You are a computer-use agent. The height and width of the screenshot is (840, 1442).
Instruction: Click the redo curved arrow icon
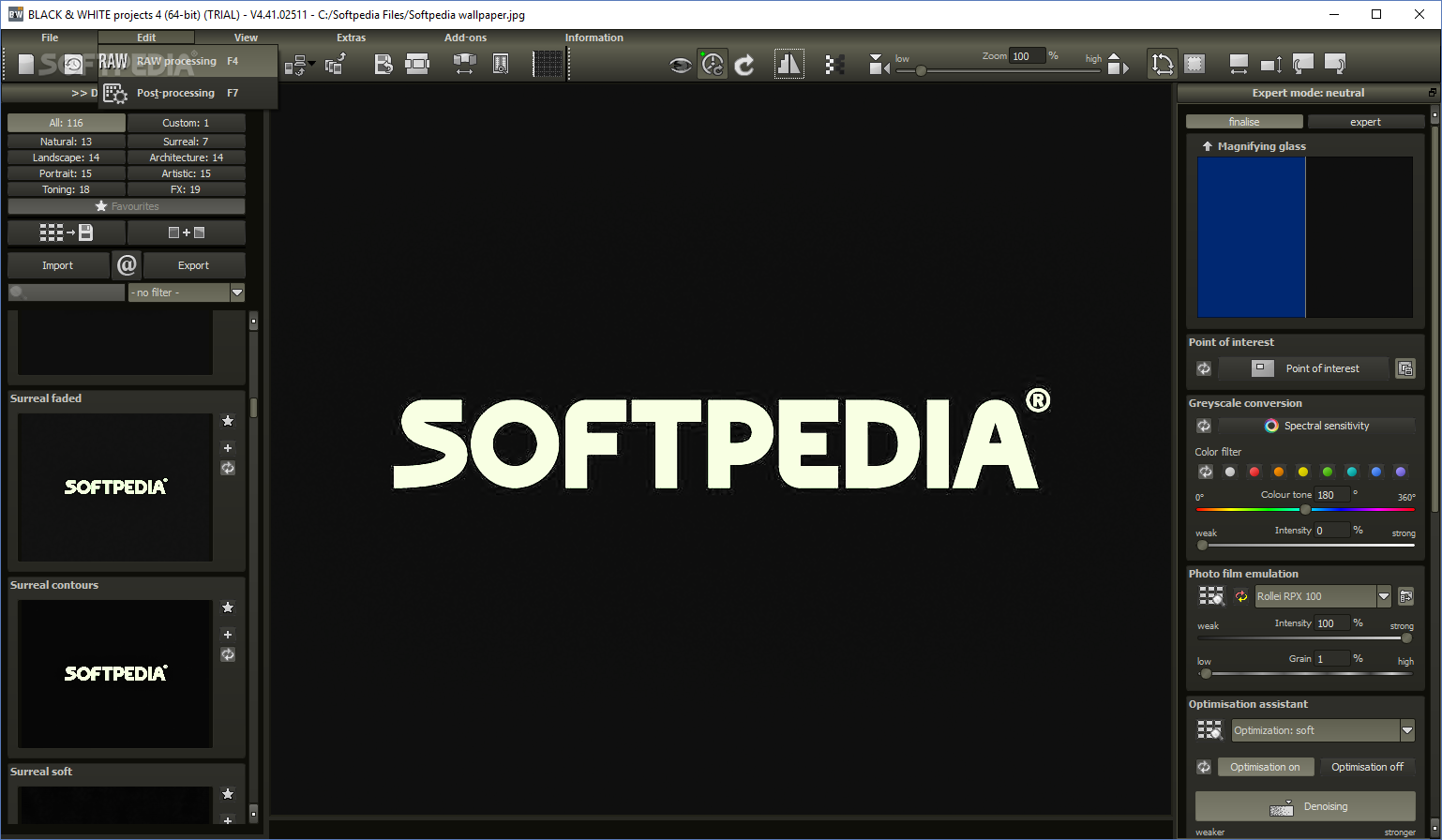click(x=745, y=64)
